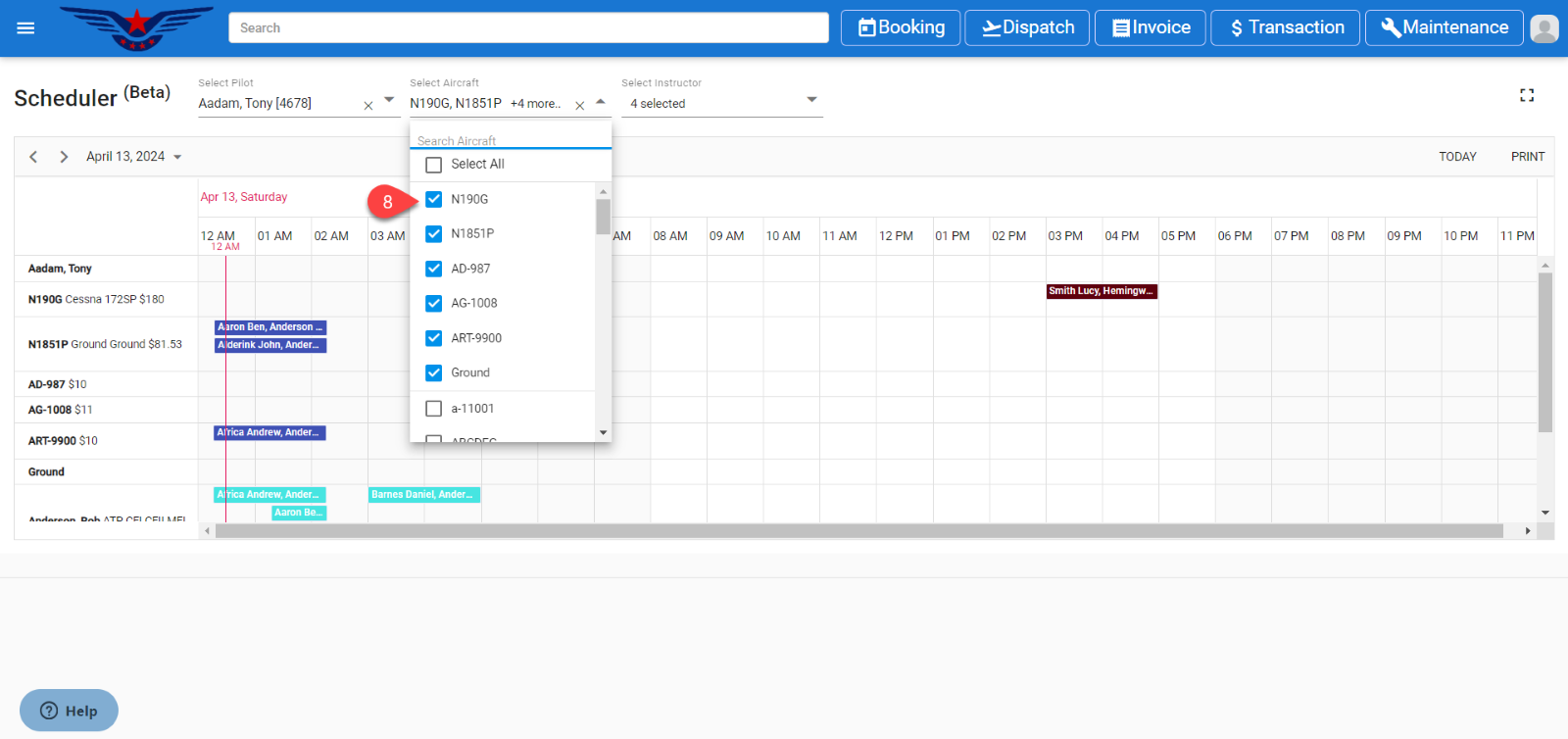The width and height of the screenshot is (1568, 739).
Task: Click the winged star logo
Action: coord(136,27)
